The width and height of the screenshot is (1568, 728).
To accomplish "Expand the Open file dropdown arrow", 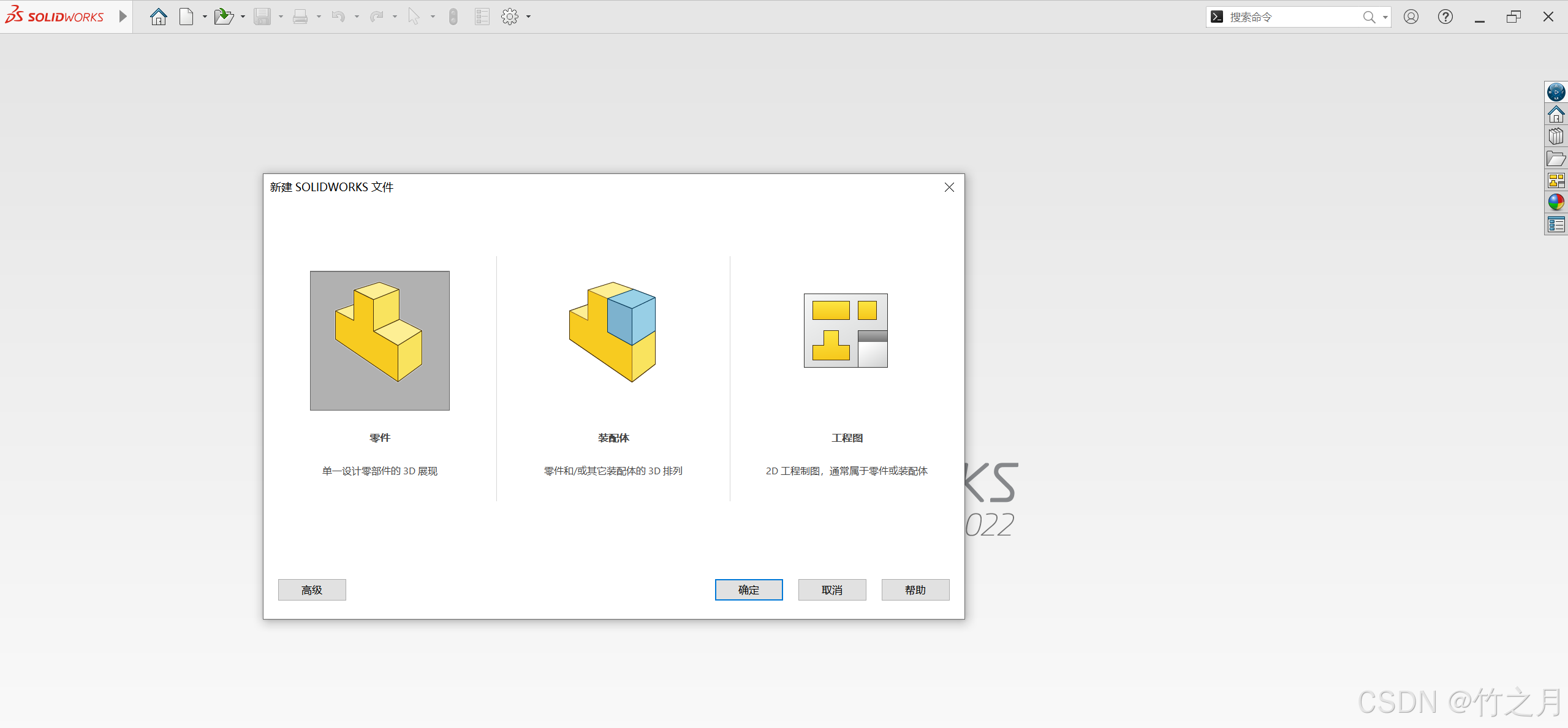I will (x=243, y=17).
